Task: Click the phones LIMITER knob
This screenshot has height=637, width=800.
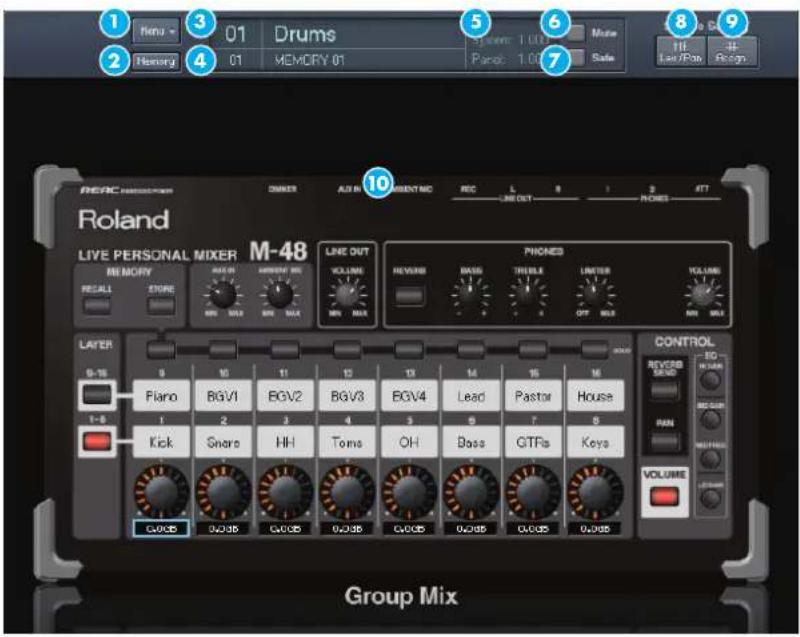Action: (x=595, y=294)
